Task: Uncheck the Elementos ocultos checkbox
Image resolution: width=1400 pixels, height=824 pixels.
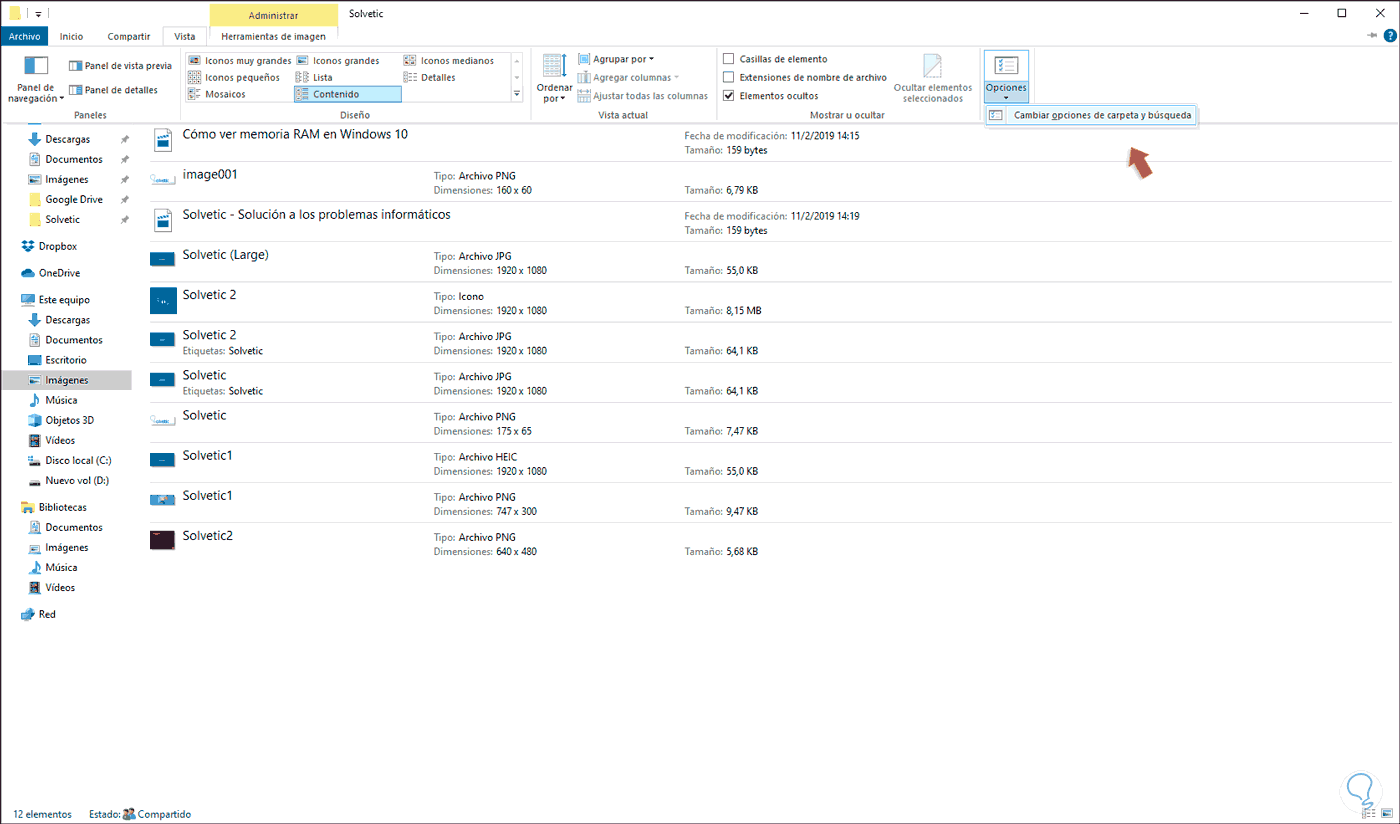Action: tap(729, 96)
